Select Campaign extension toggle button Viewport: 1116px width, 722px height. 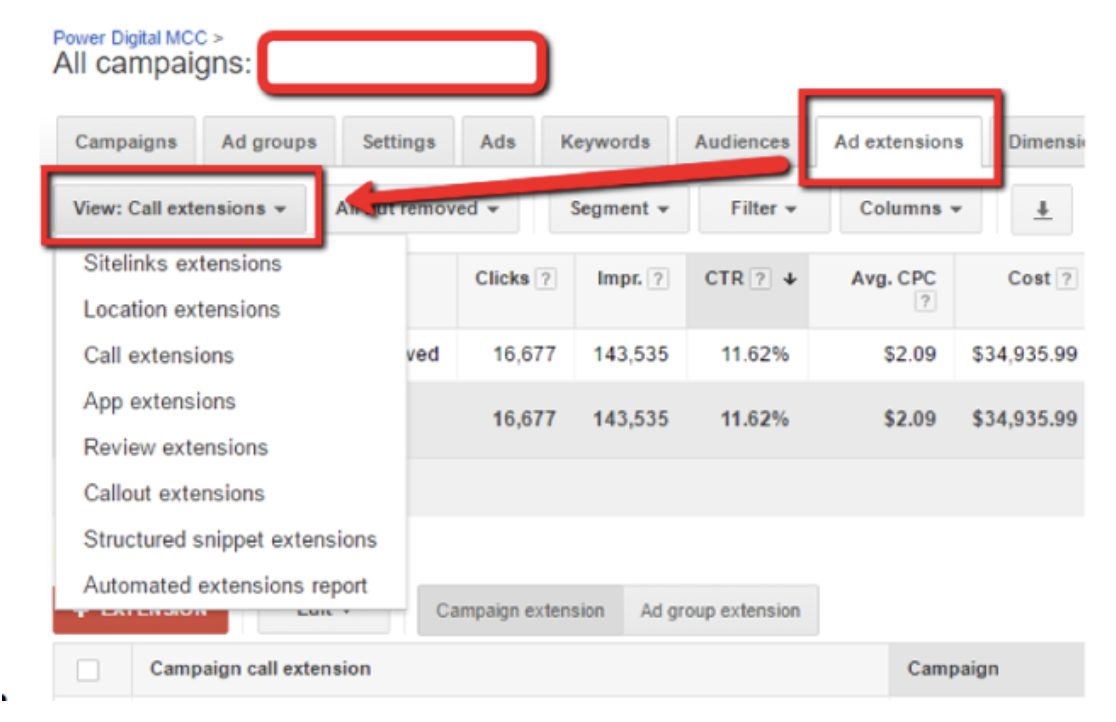[520, 611]
